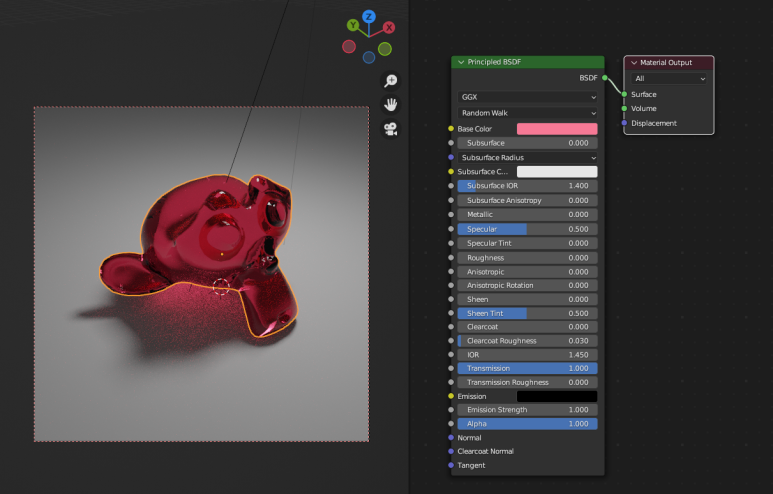773x494 pixels.
Task: Click the Subsurface Anisotropy field
Action: click(527, 200)
